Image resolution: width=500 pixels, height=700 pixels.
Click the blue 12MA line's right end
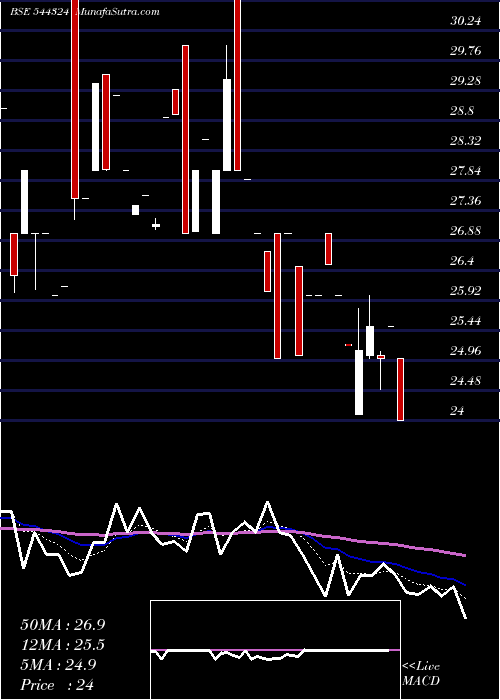465,584
